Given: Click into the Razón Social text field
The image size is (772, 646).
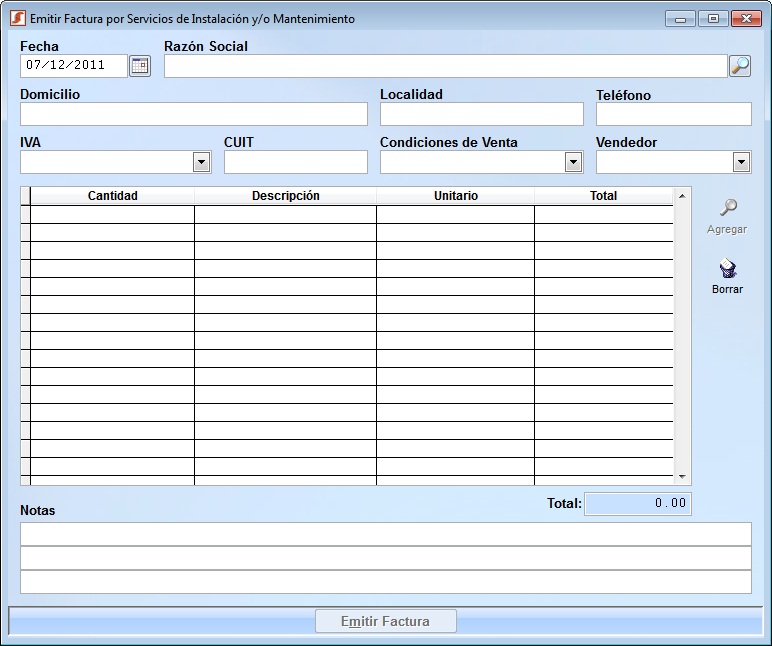Looking at the screenshot, I should click(444, 66).
